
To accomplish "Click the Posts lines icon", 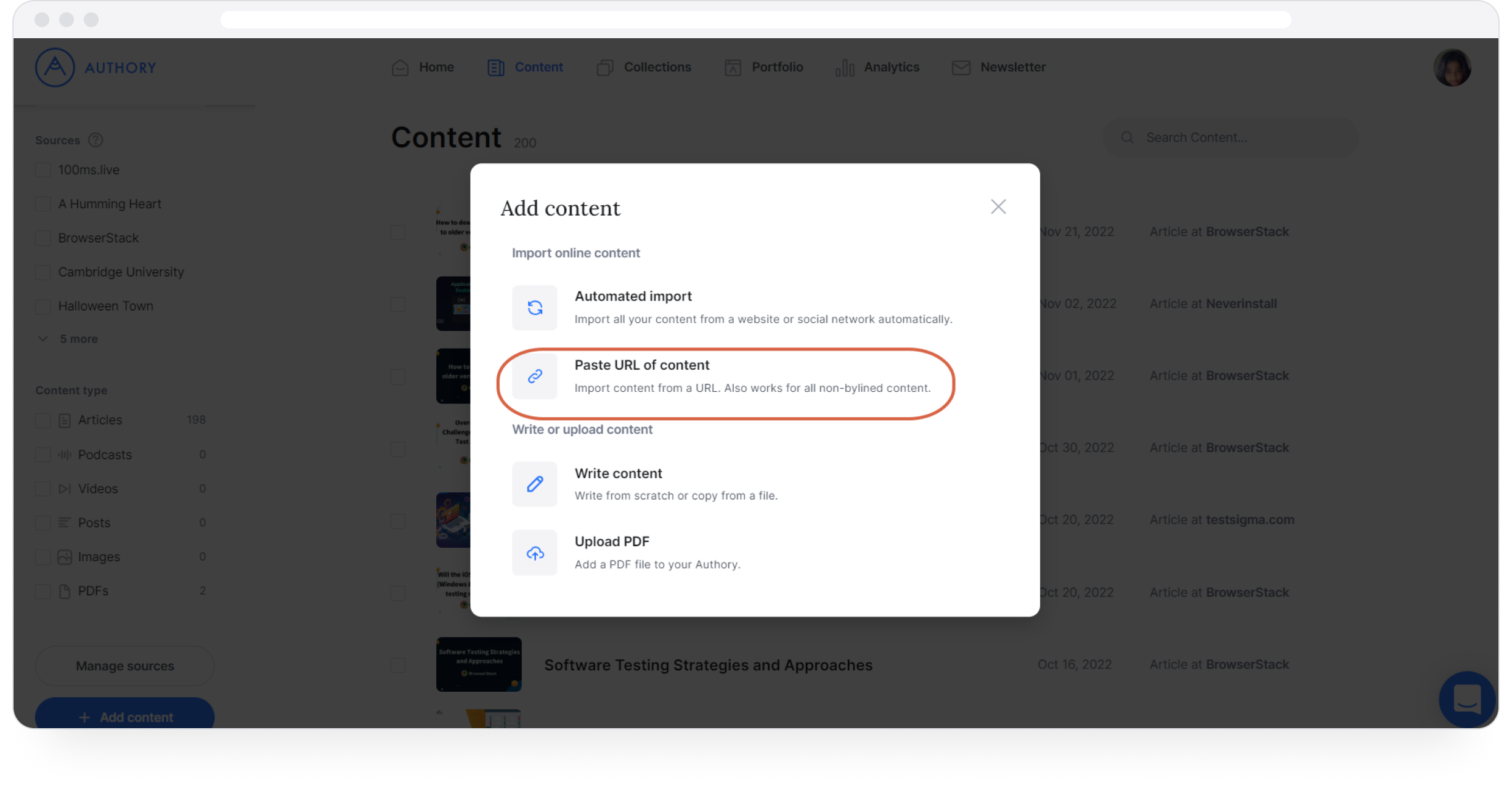I will 64,522.
